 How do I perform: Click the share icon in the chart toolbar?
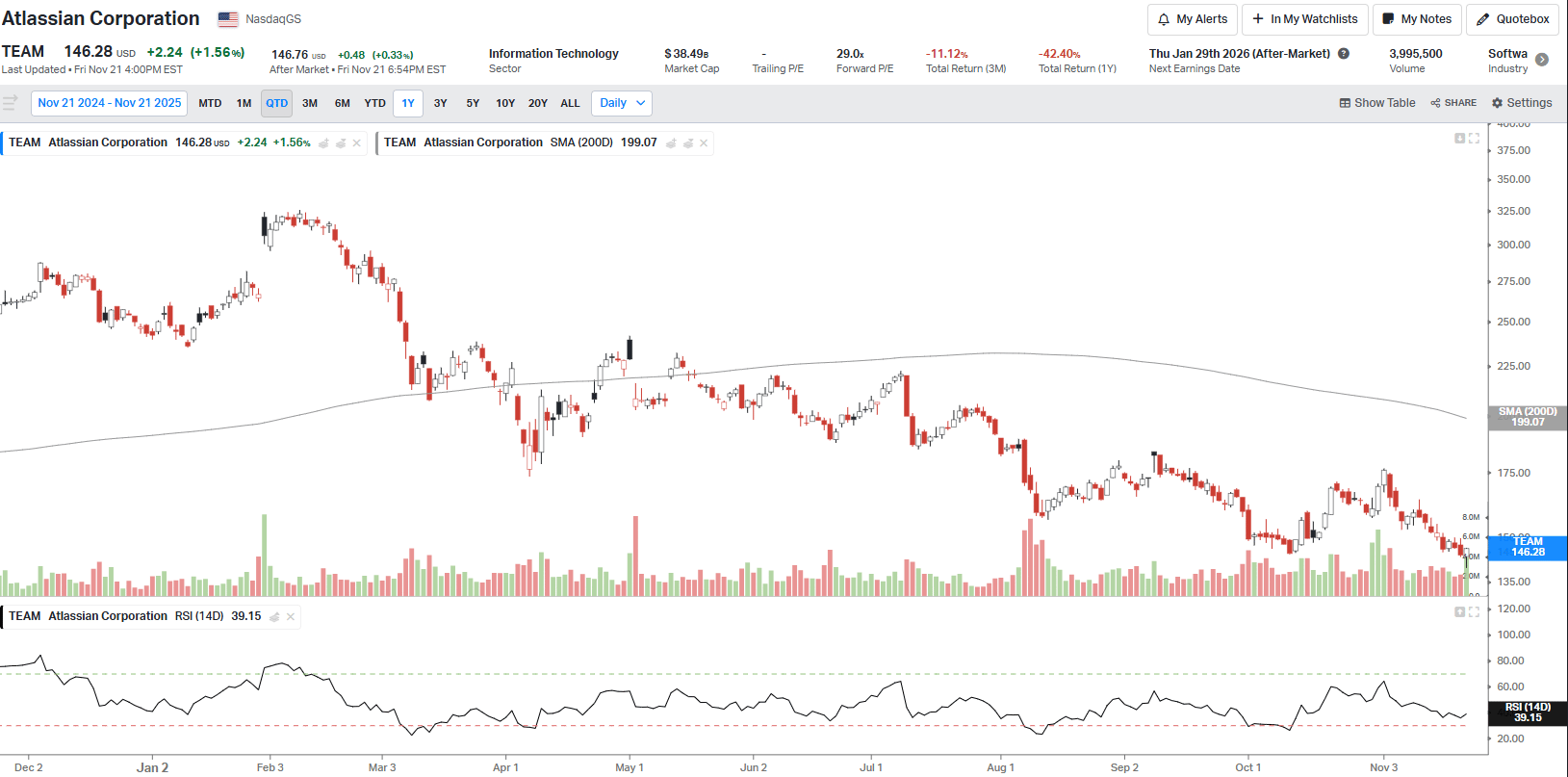click(x=1435, y=103)
